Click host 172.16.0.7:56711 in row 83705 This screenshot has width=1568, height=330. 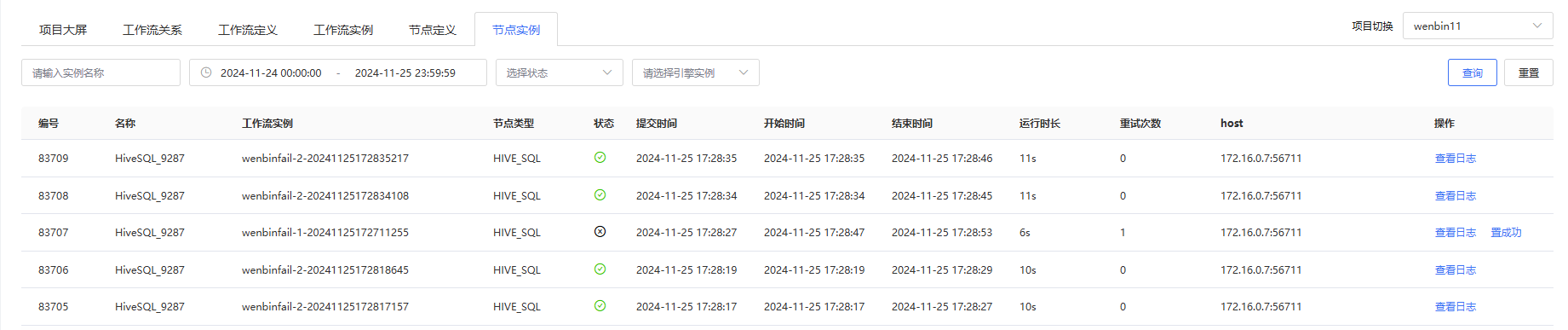(x=1261, y=307)
